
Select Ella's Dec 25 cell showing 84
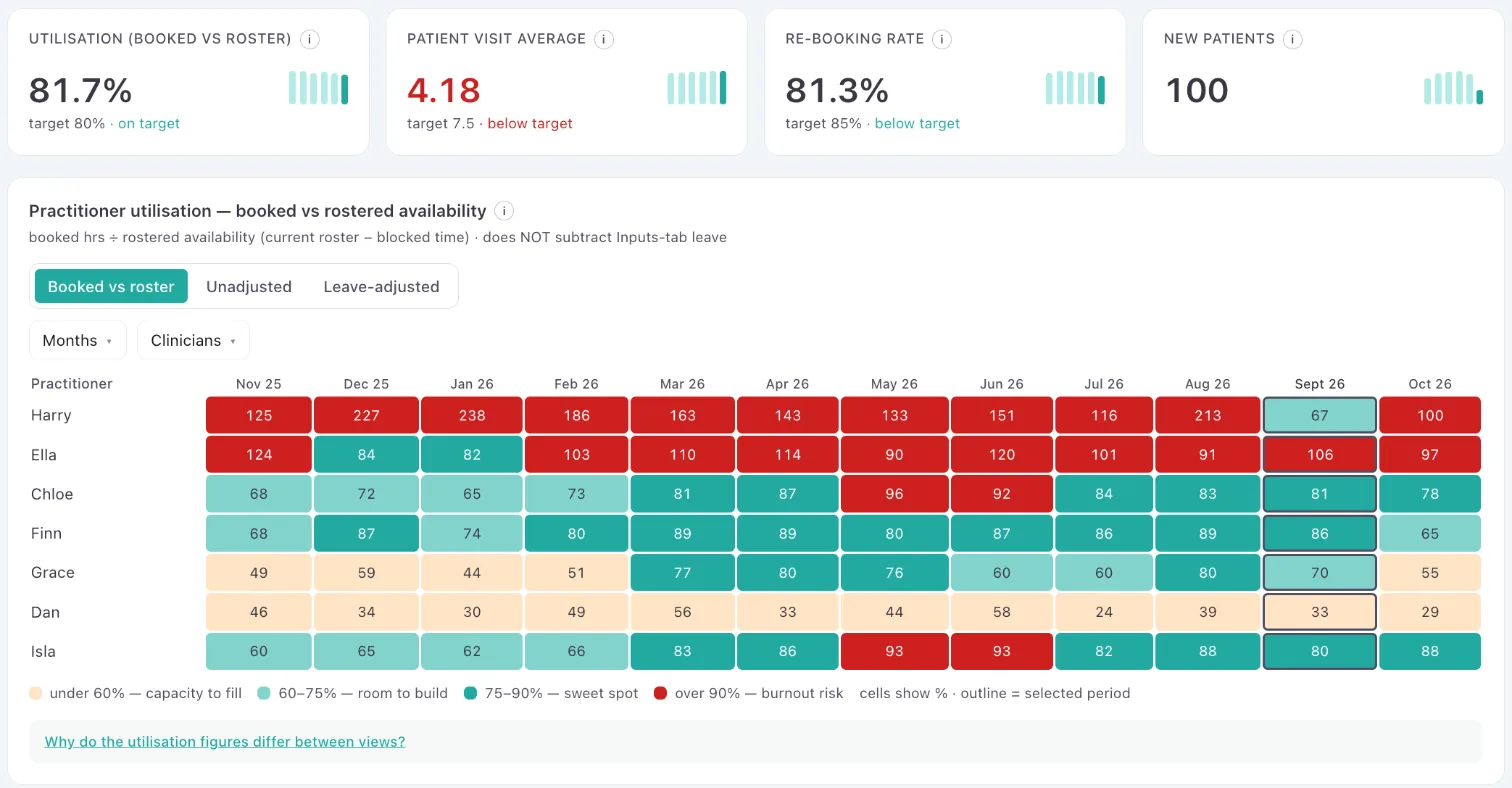point(366,455)
